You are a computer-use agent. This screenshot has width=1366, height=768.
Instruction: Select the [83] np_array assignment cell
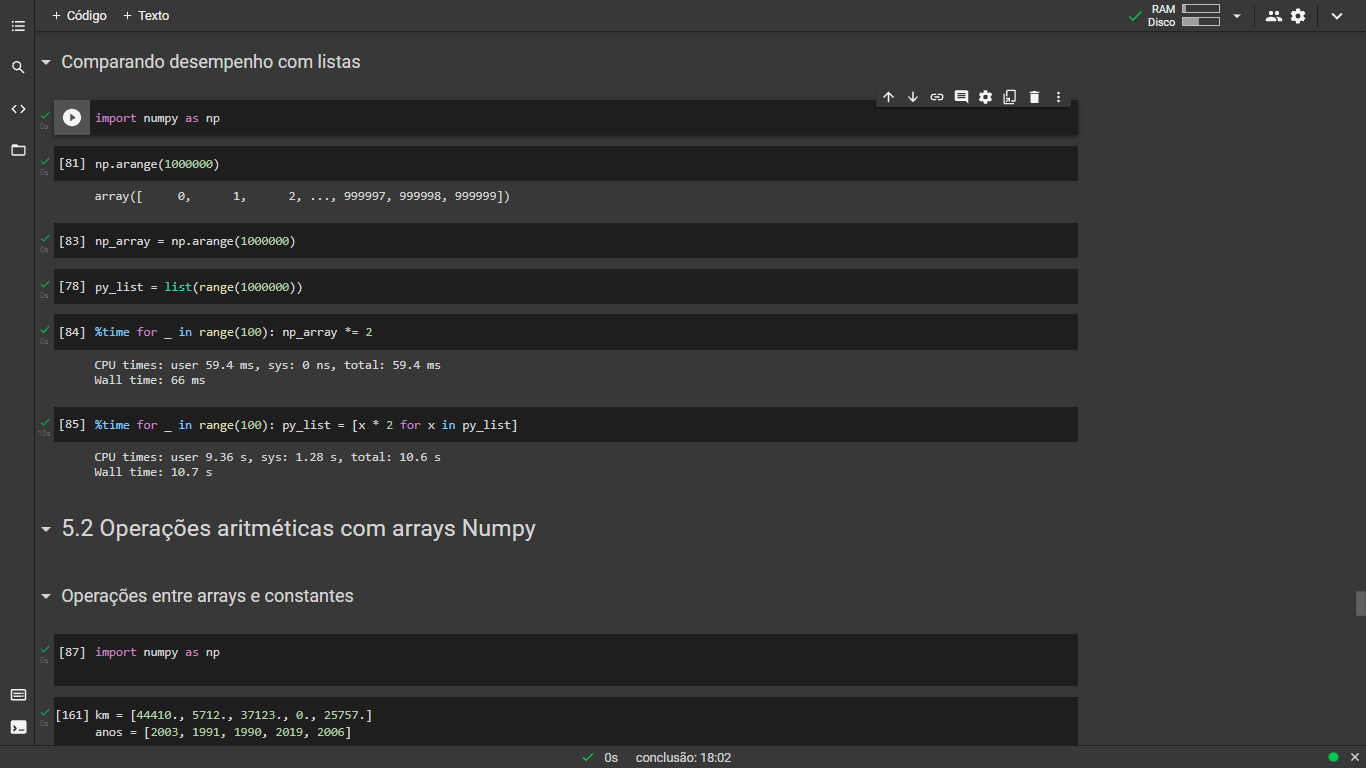click(566, 241)
